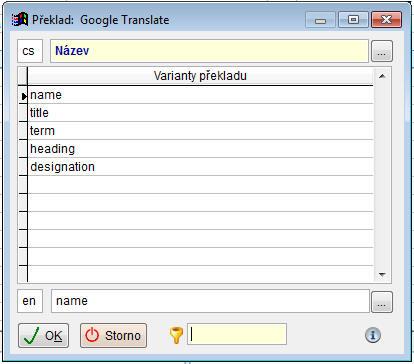Click the Název source text field
This screenshot has height=364, width=414.
(x=209, y=51)
